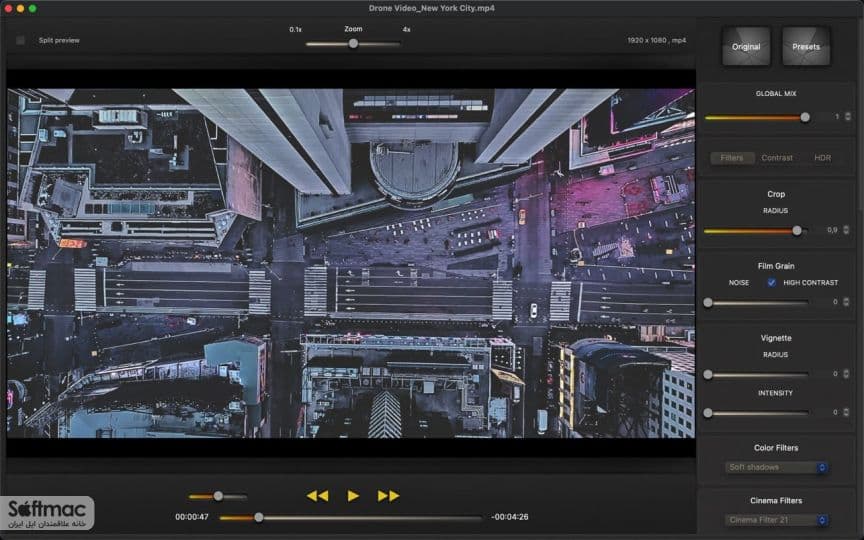Click the Vignette Radius value stepper

tap(846, 374)
